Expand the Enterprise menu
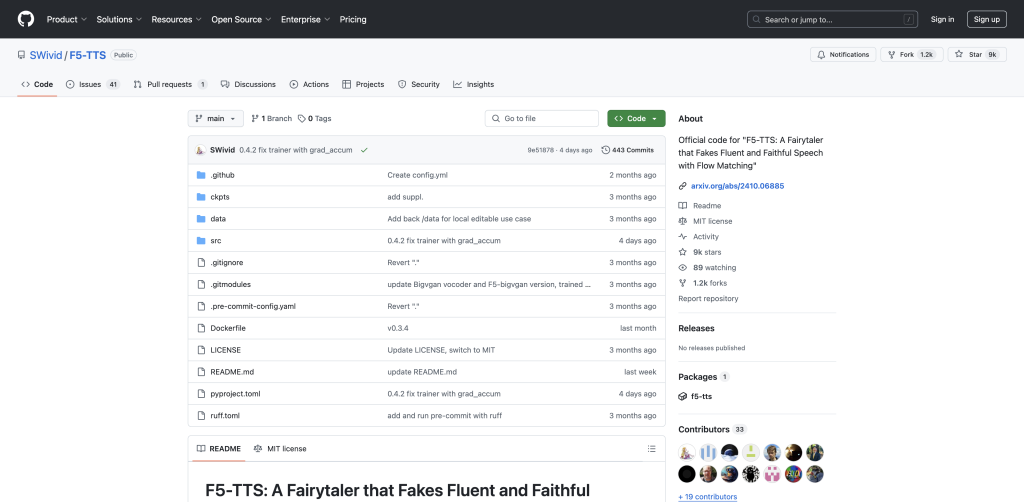 tap(306, 20)
